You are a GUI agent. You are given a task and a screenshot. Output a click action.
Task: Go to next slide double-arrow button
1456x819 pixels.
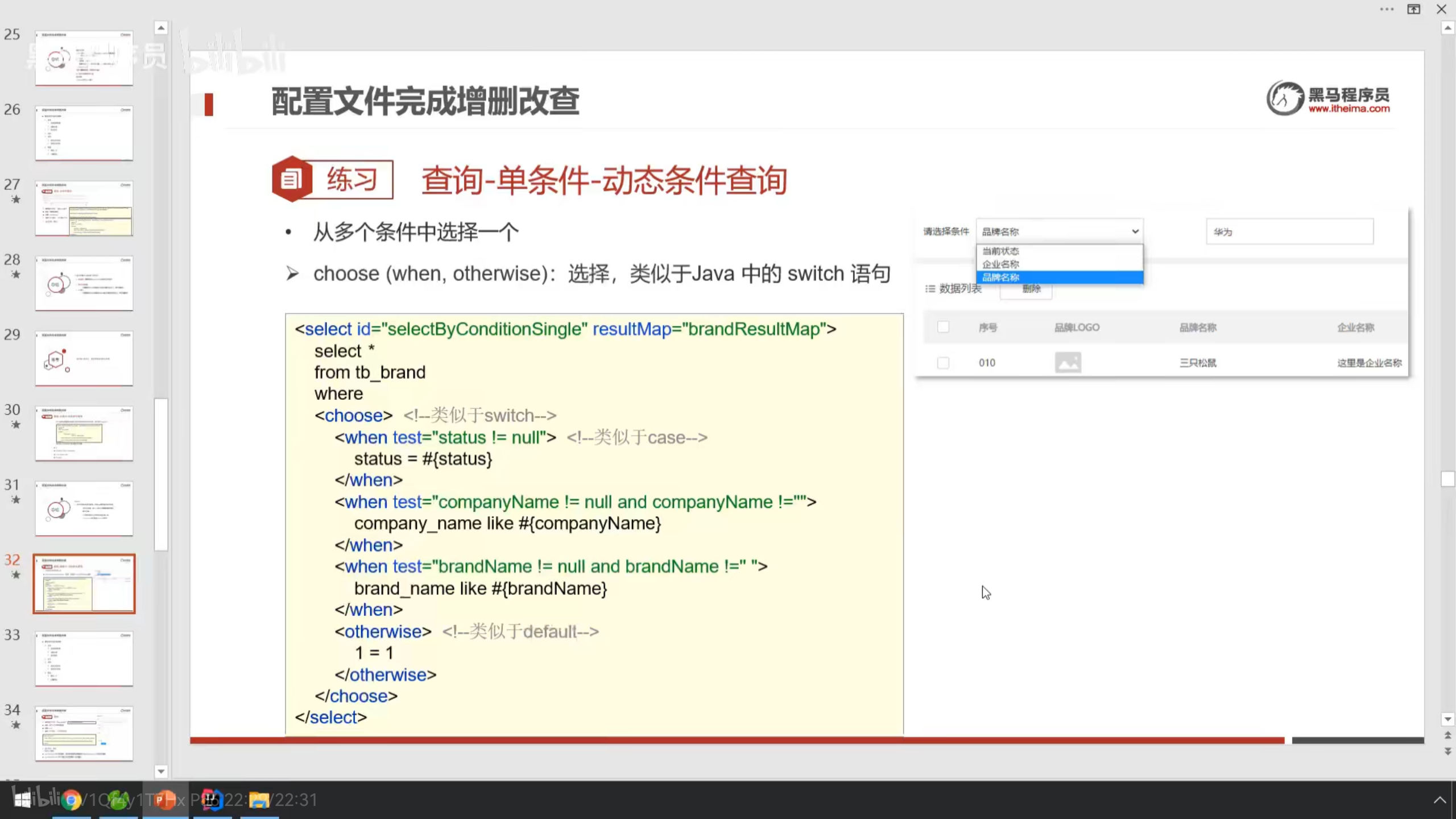pyautogui.click(x=1448, y=751)
